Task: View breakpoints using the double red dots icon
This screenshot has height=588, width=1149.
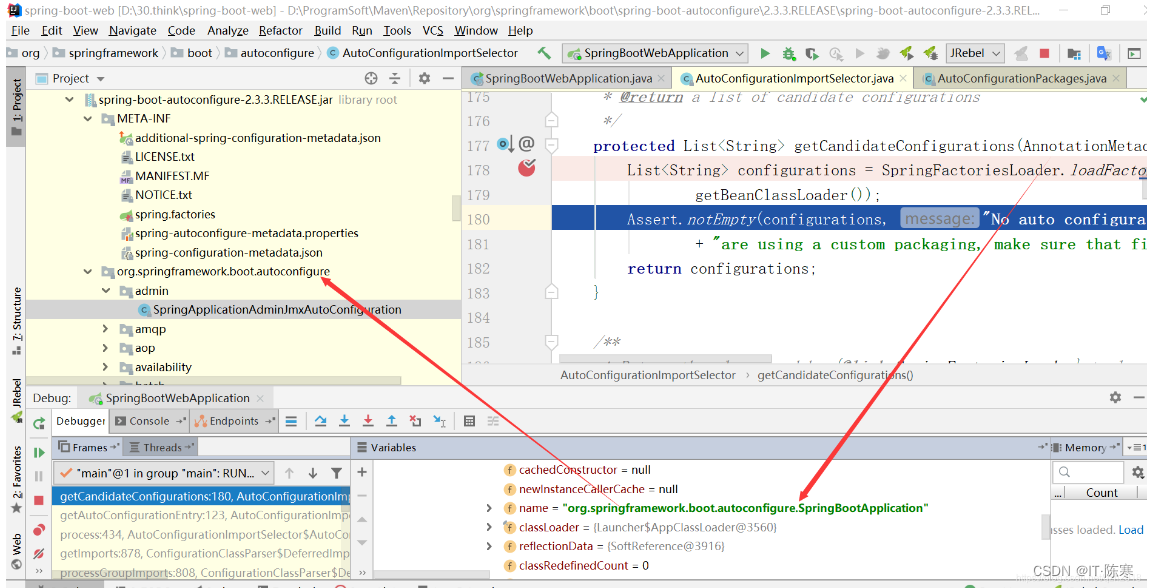Action: click(x=39, y=530)
